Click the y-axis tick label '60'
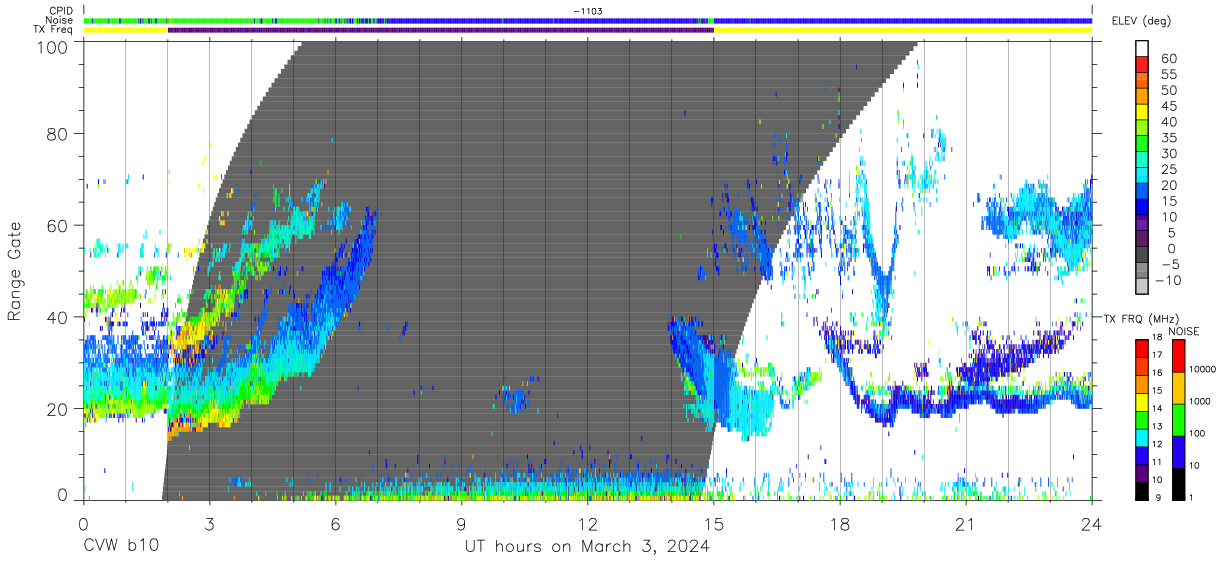This screenshot has height=567, width=1228. point(59,225)
